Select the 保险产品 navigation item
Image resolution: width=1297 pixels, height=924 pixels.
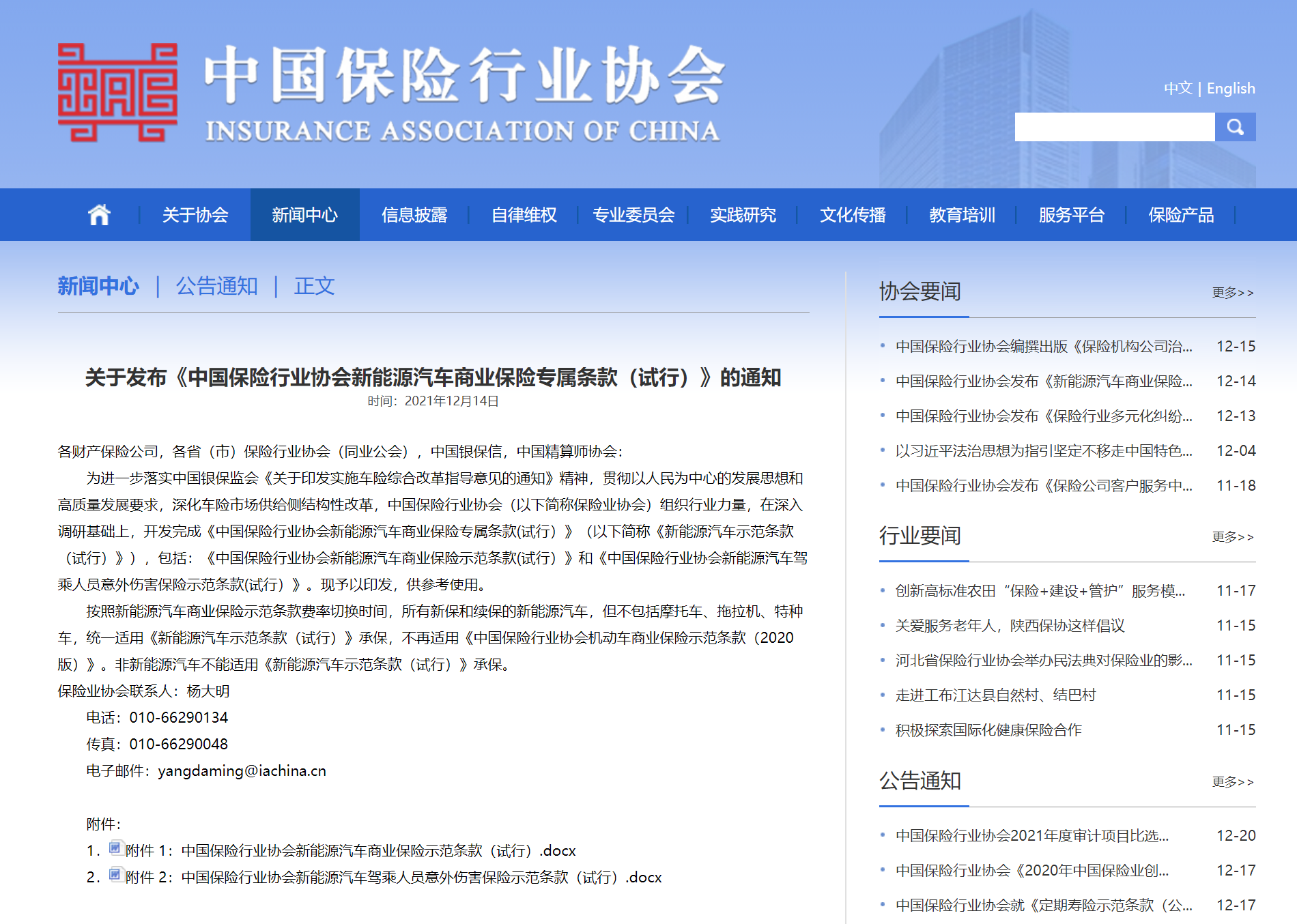pos(1181,215)
